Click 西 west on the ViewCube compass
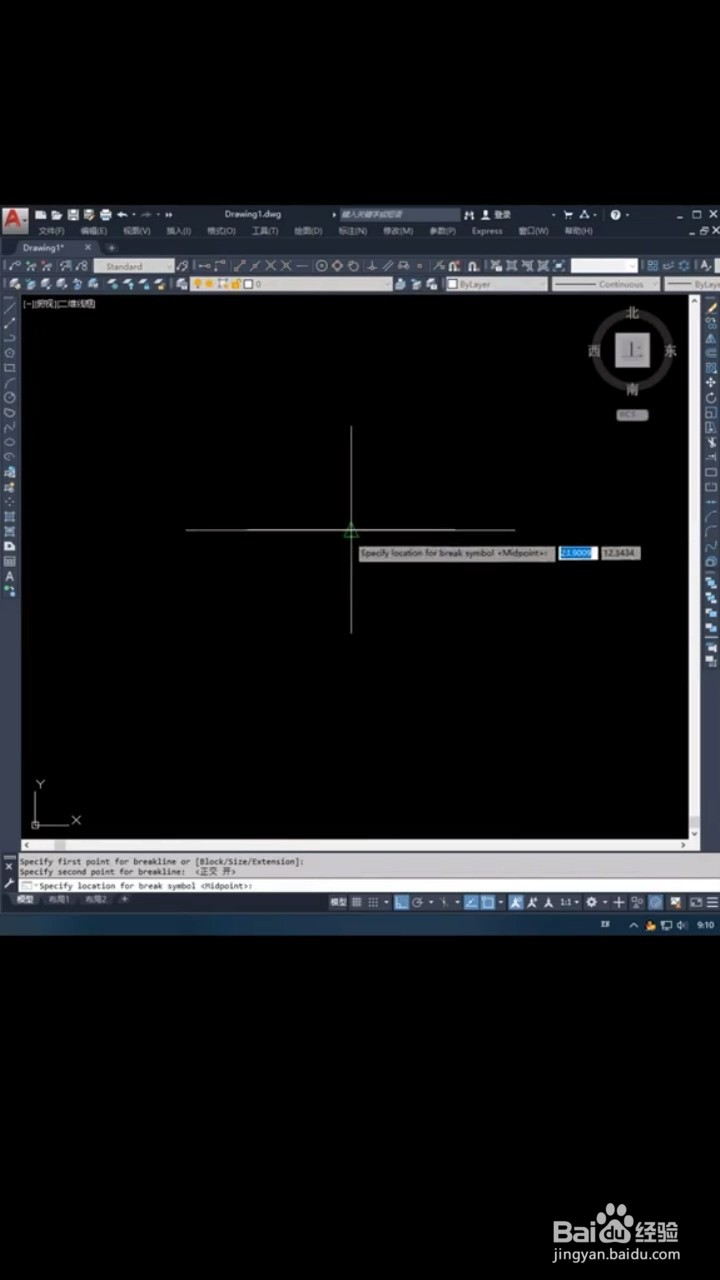The height and width of the screenshot is (1280, 720). 594,351
